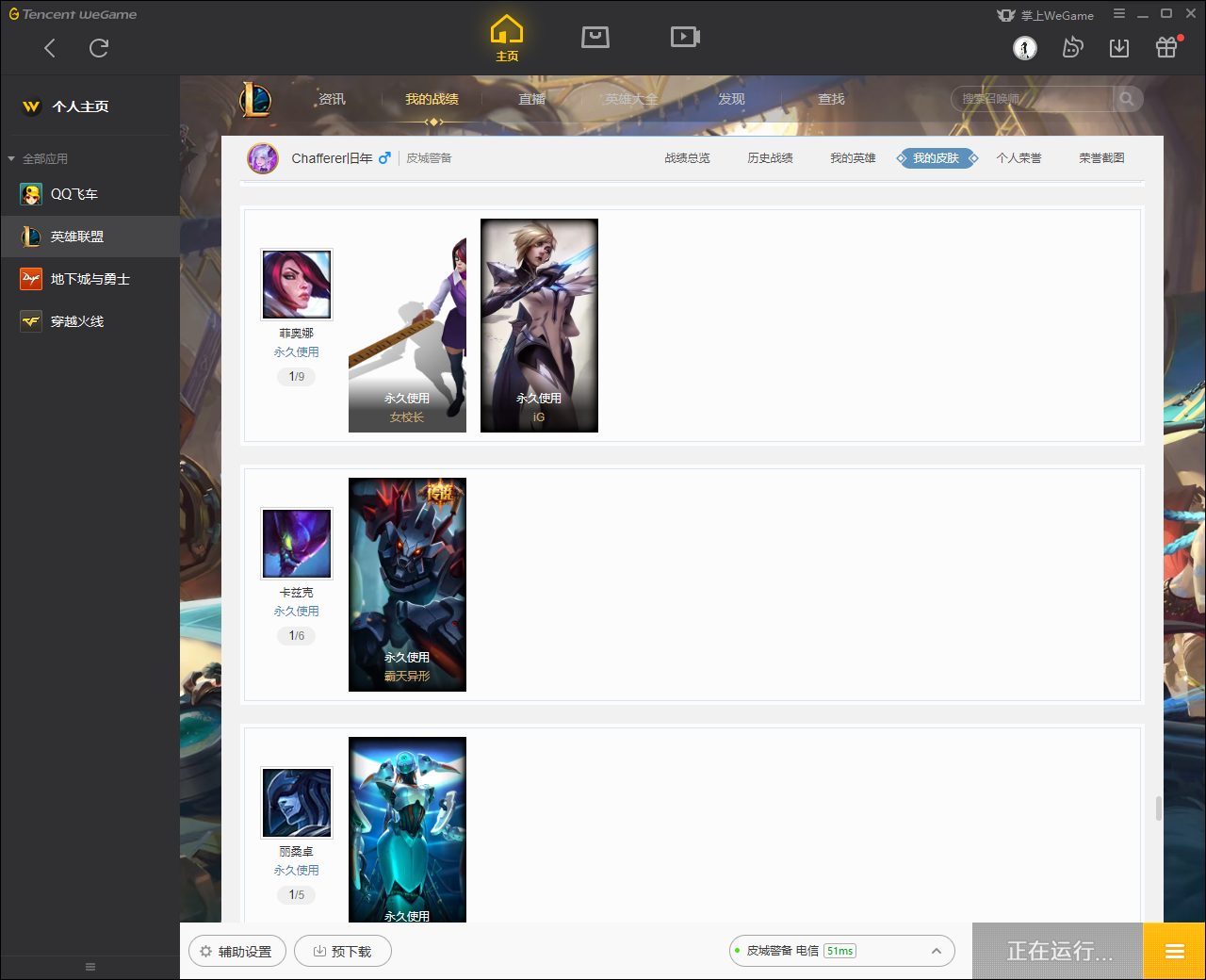
Task: Click the 皮城警备 server label beside the name
Action: click(x=430, y=158)
